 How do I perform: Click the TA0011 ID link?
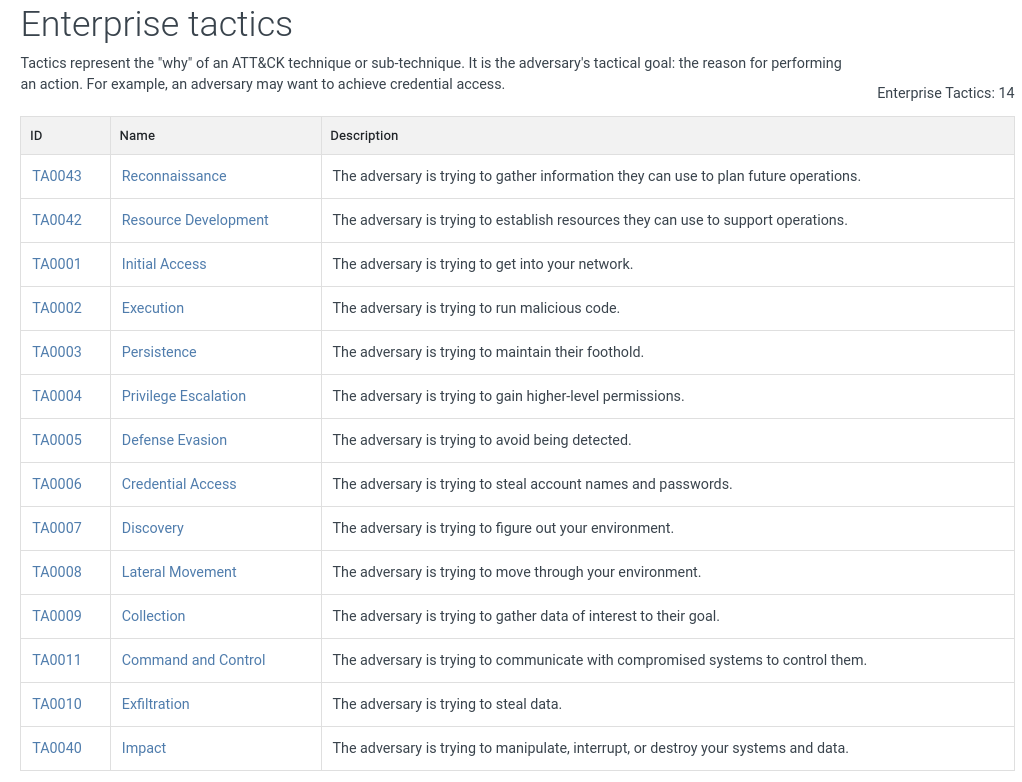(x=57, y=660)
